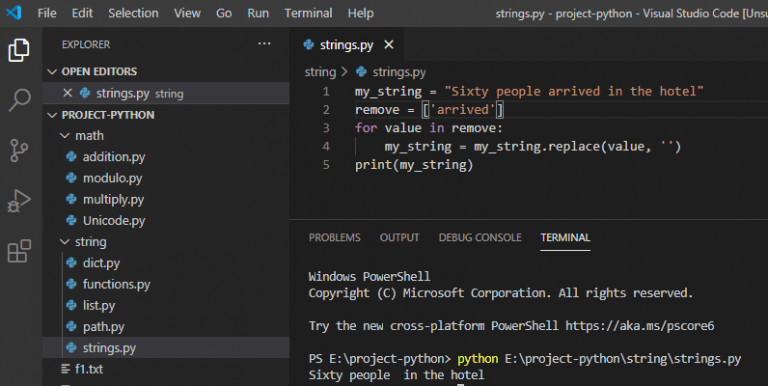This screenshot has width=768, height=386.
Task: Click the VS Code logo icon
Action: point(14,12)
